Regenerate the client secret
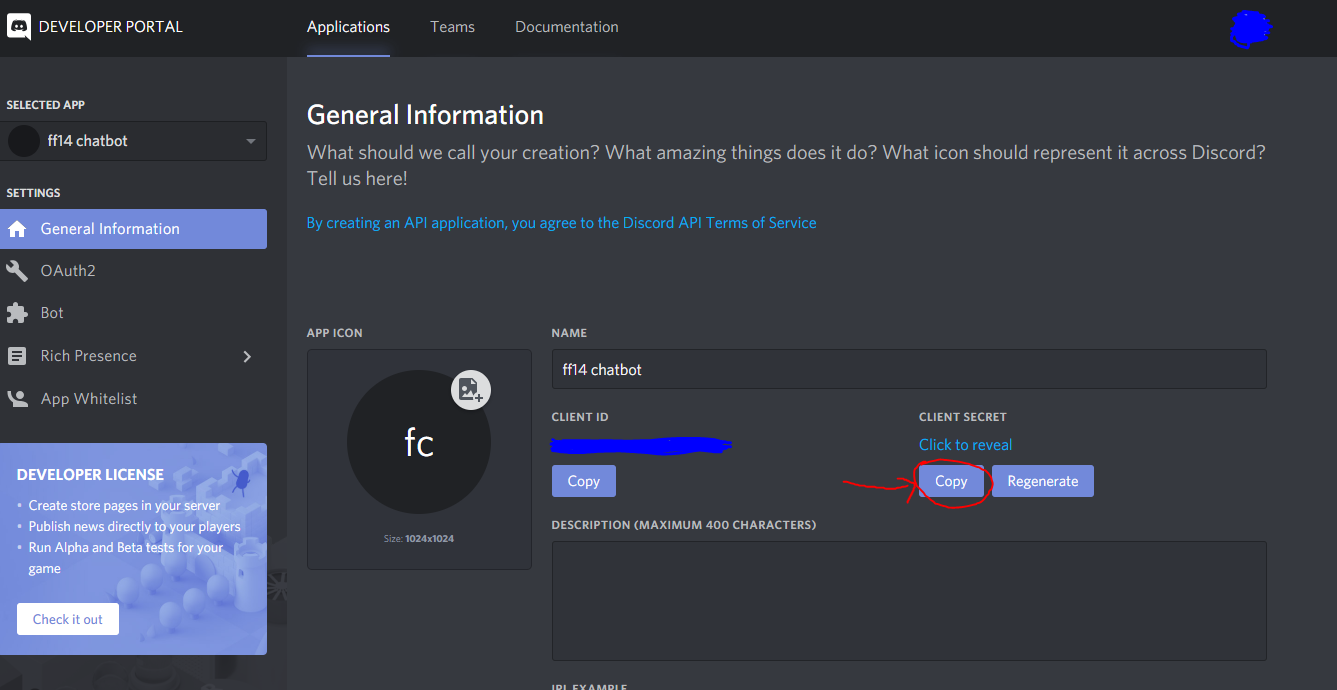 (1042, 481)
